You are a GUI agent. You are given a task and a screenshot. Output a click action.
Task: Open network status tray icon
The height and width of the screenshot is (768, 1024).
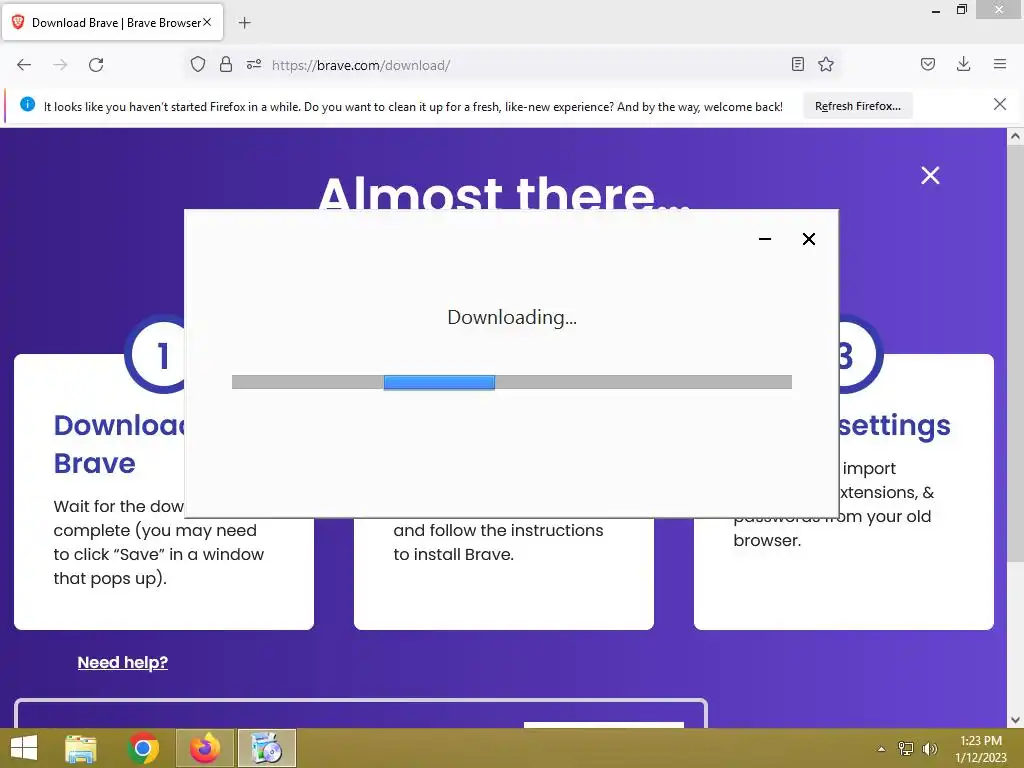(906, 749)
